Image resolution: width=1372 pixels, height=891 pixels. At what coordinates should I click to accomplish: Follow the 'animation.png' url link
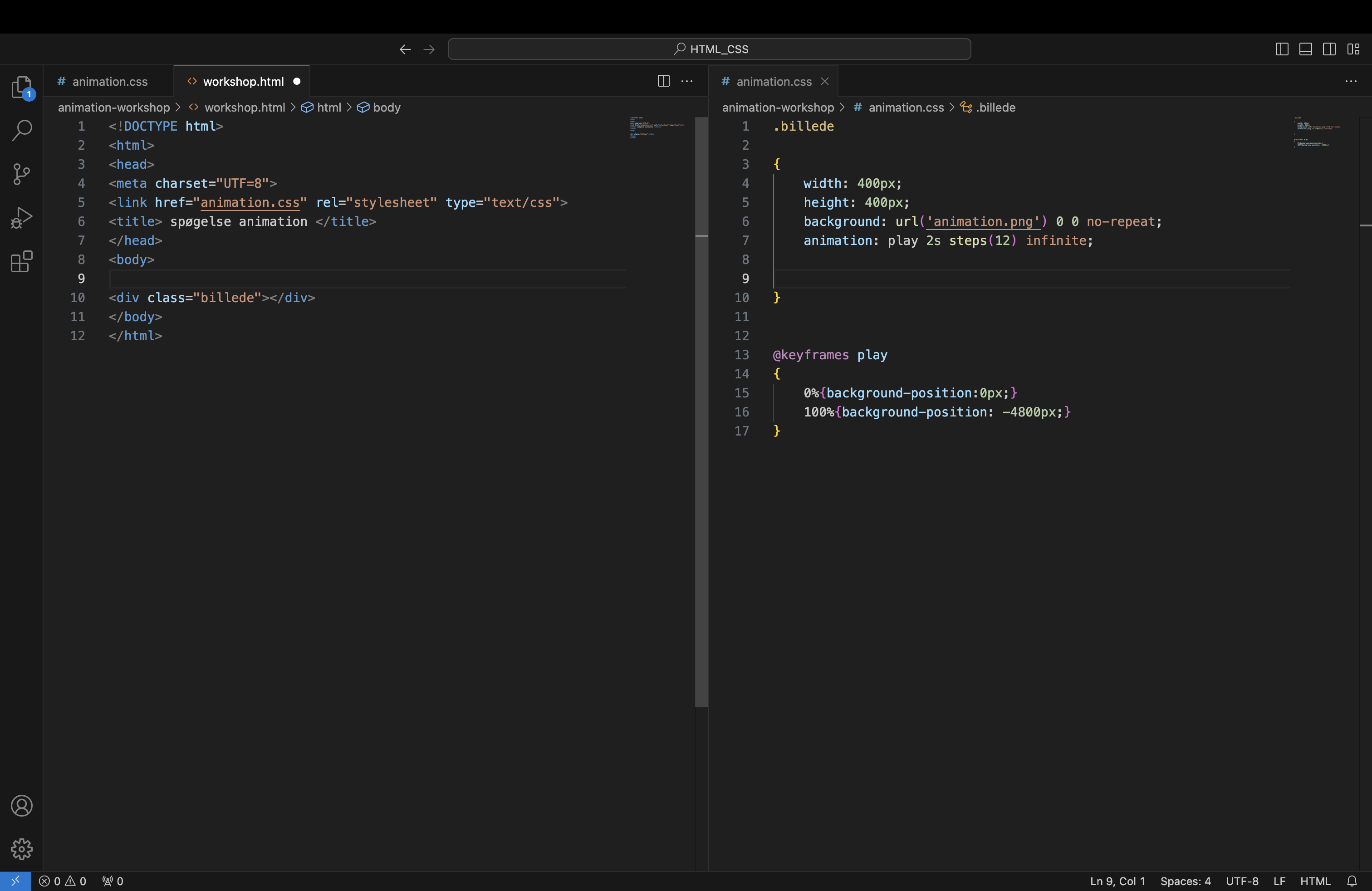pyautogui.click(x=983, y=221)
